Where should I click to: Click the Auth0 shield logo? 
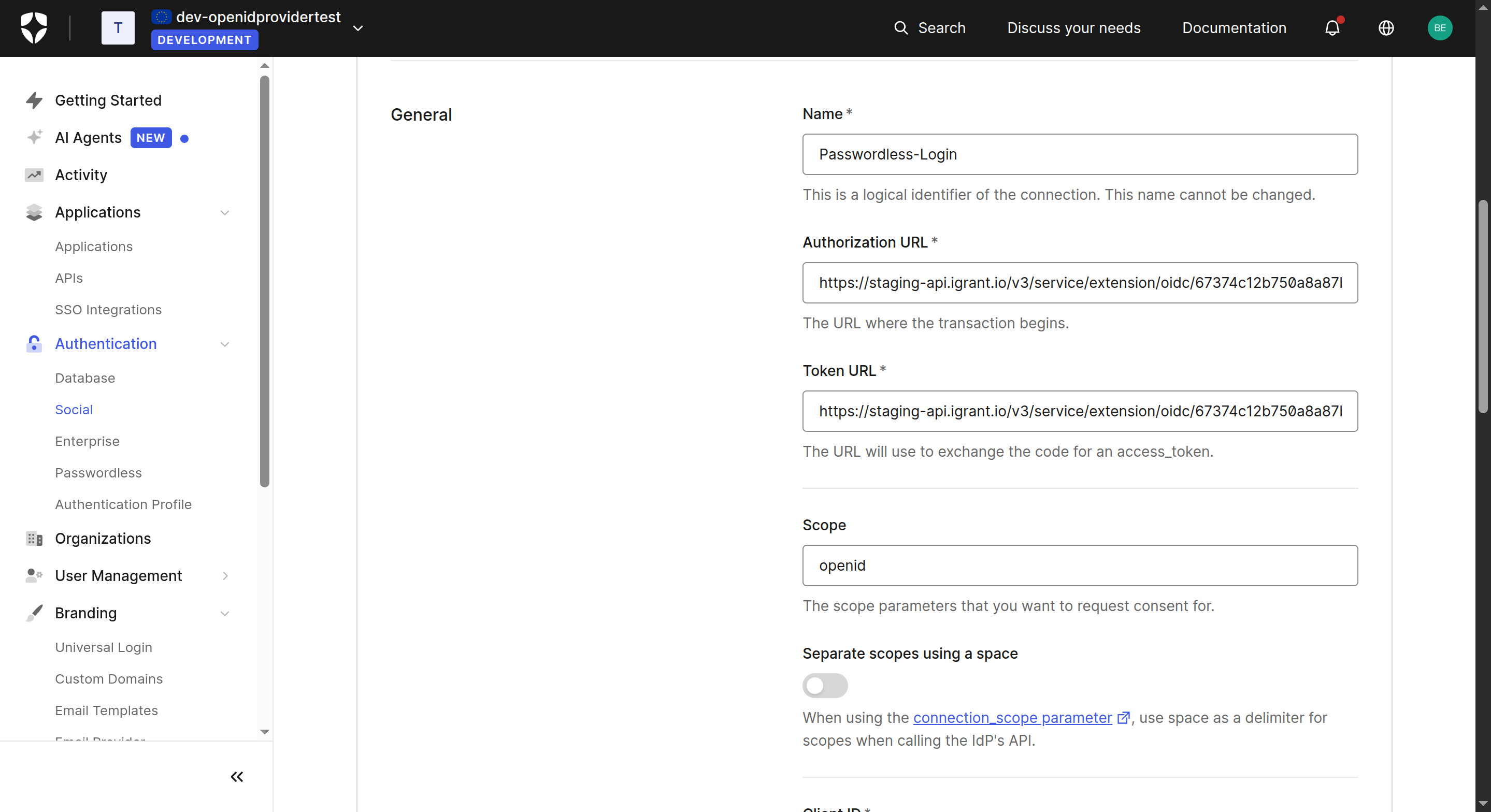pos(34,28)
